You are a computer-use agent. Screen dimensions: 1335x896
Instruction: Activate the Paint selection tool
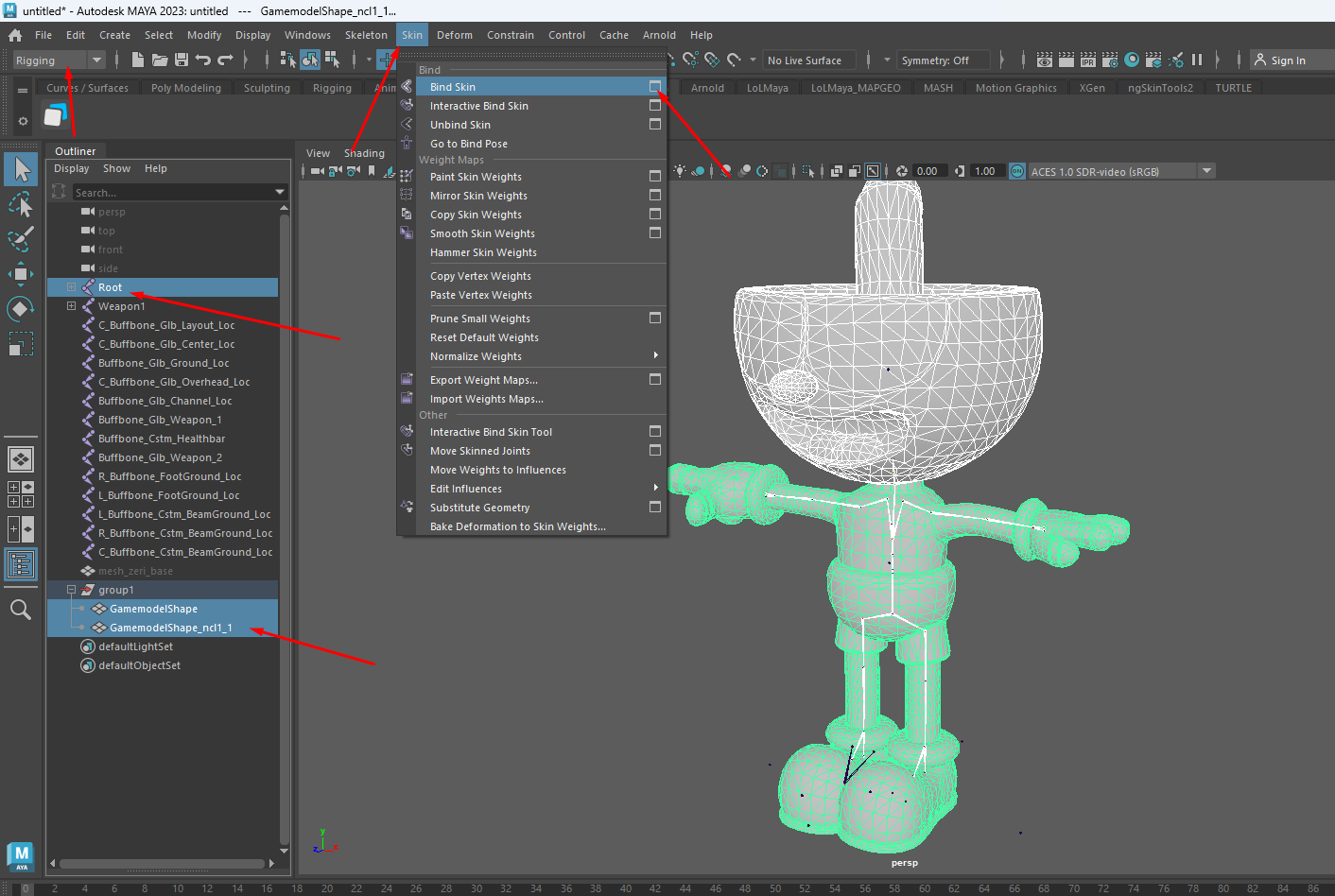(21, 238)
